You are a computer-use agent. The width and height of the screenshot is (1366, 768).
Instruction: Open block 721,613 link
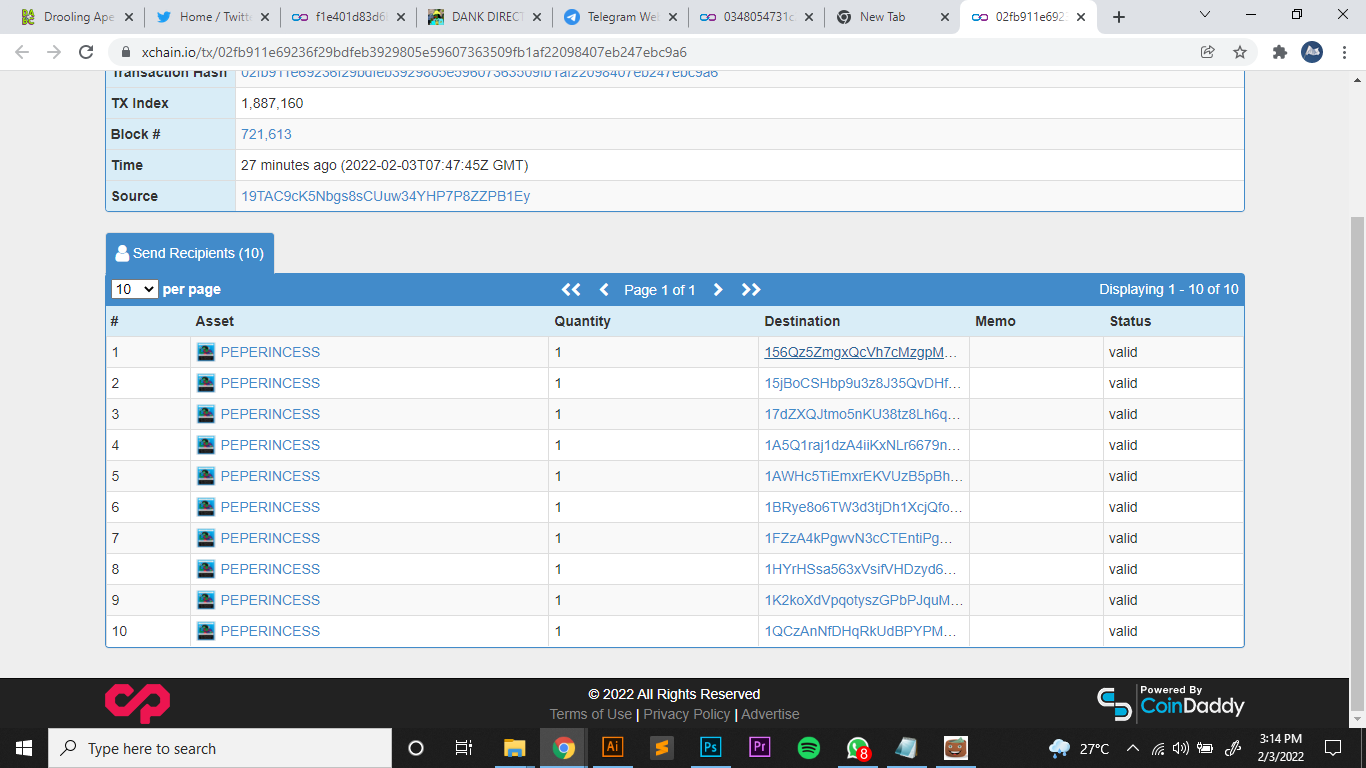click(x=266, y=134)
